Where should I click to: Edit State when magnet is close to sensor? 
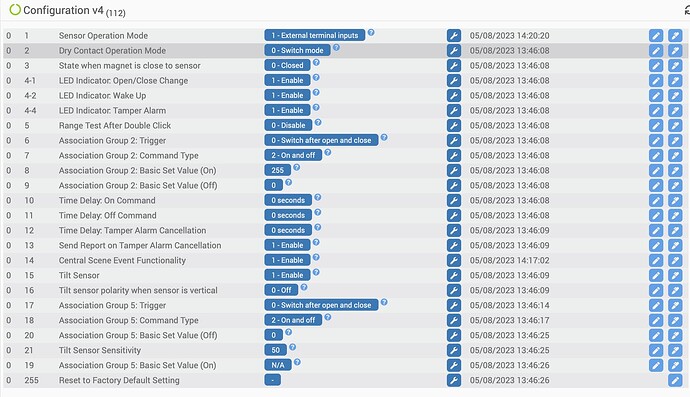(656, 66)
